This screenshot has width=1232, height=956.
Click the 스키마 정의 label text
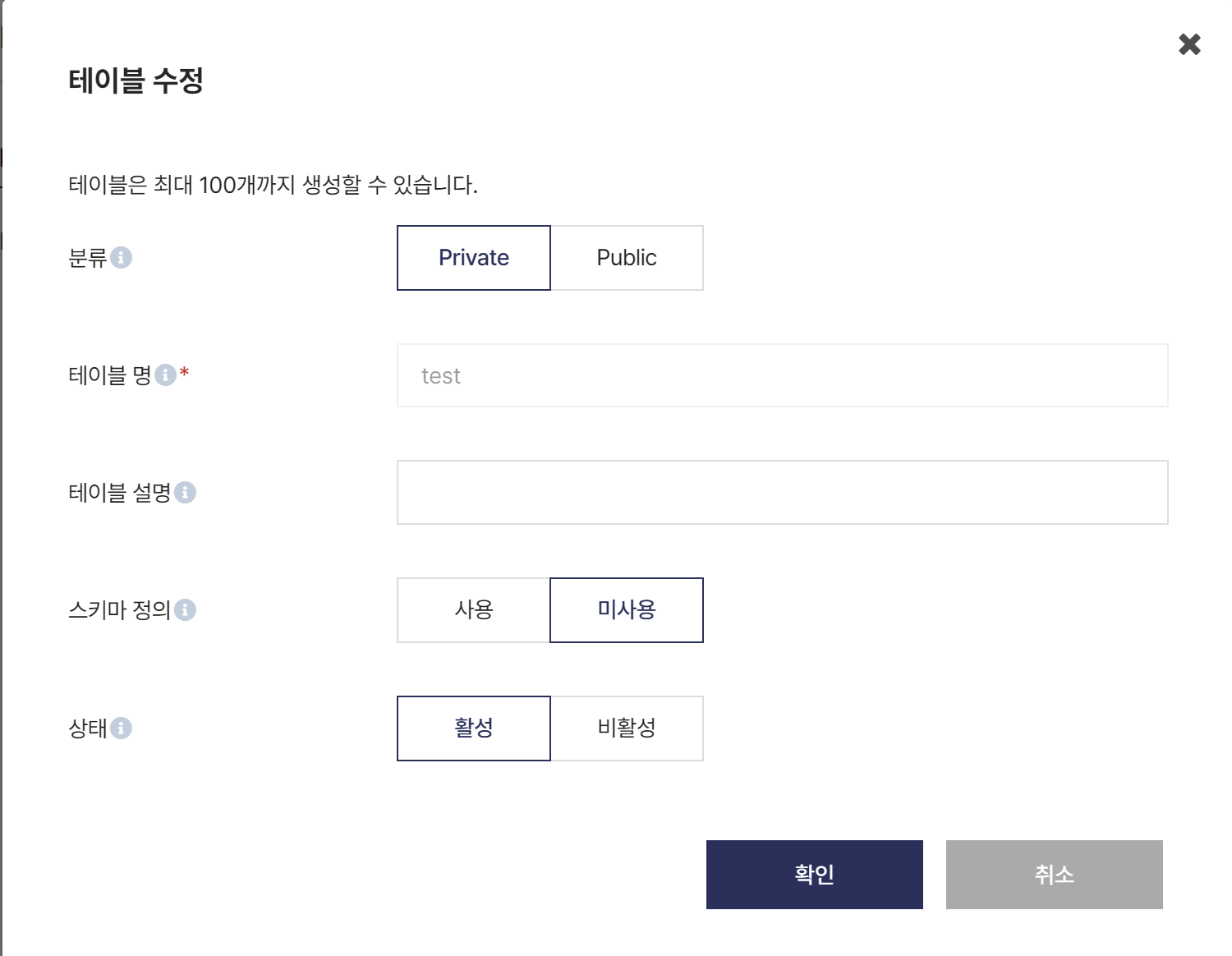pyautogui.click(x=120, y=610)
